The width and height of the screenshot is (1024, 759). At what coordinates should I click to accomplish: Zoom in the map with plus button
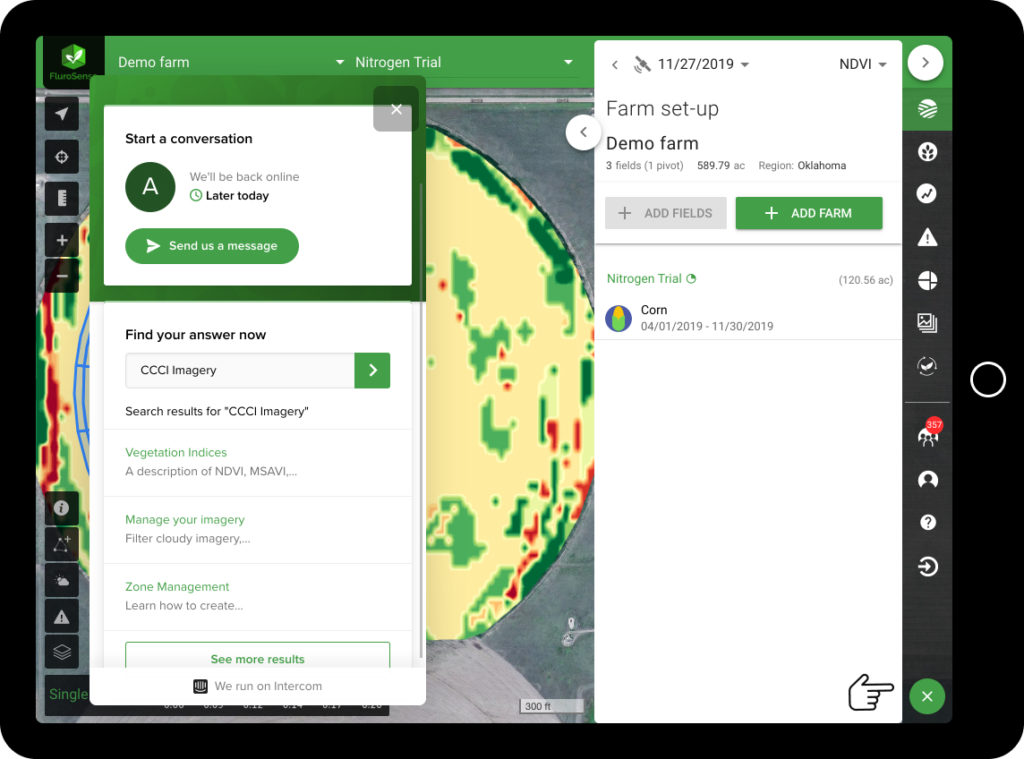[x=62, y=240]
